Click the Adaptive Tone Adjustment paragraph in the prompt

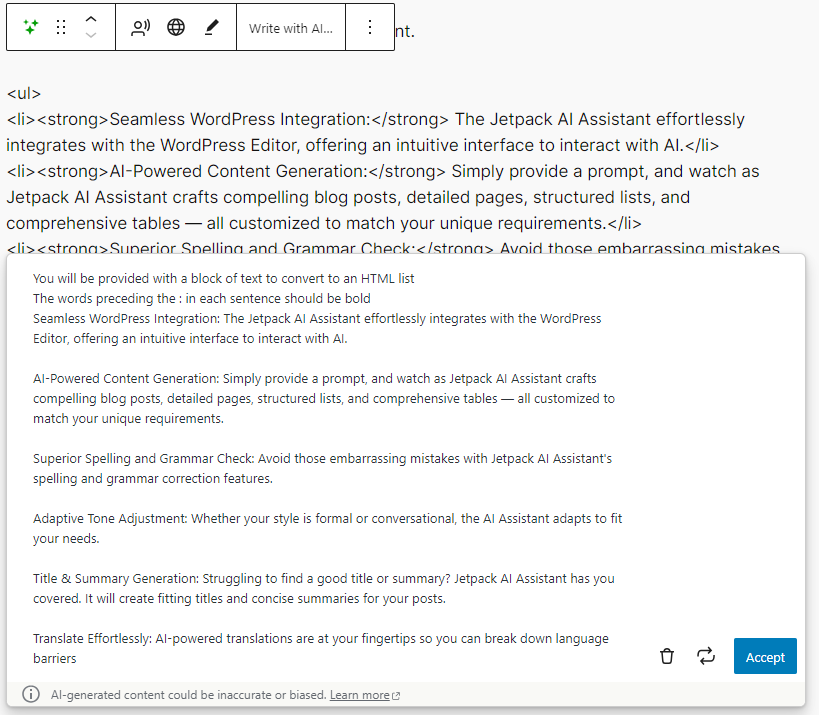click(327, 529)
